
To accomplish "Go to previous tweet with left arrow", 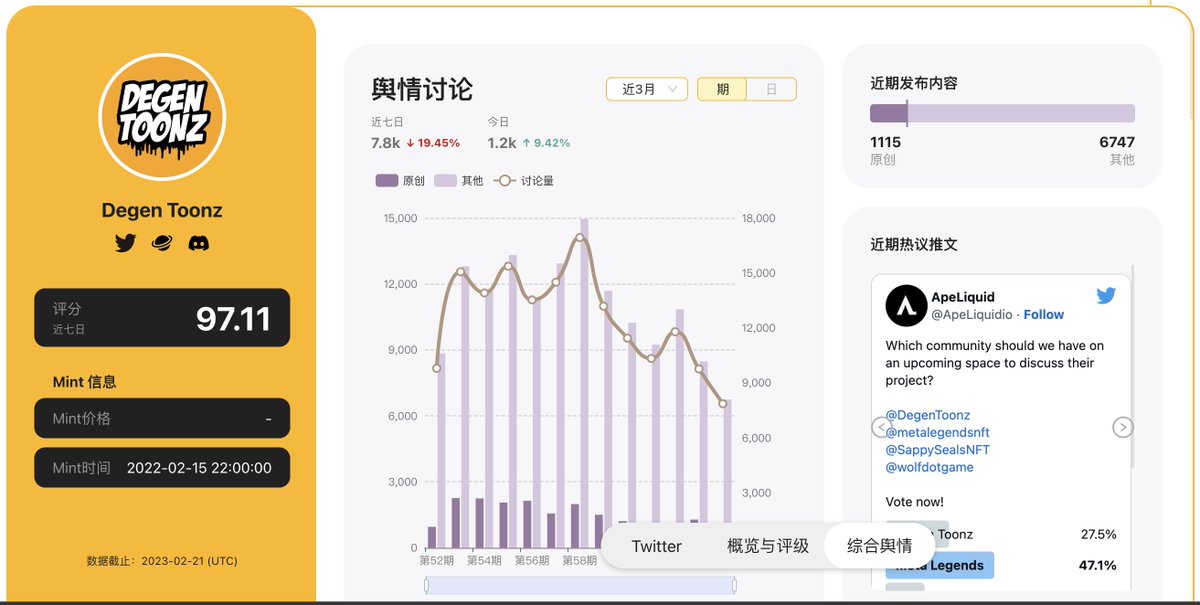I will 881,428.
